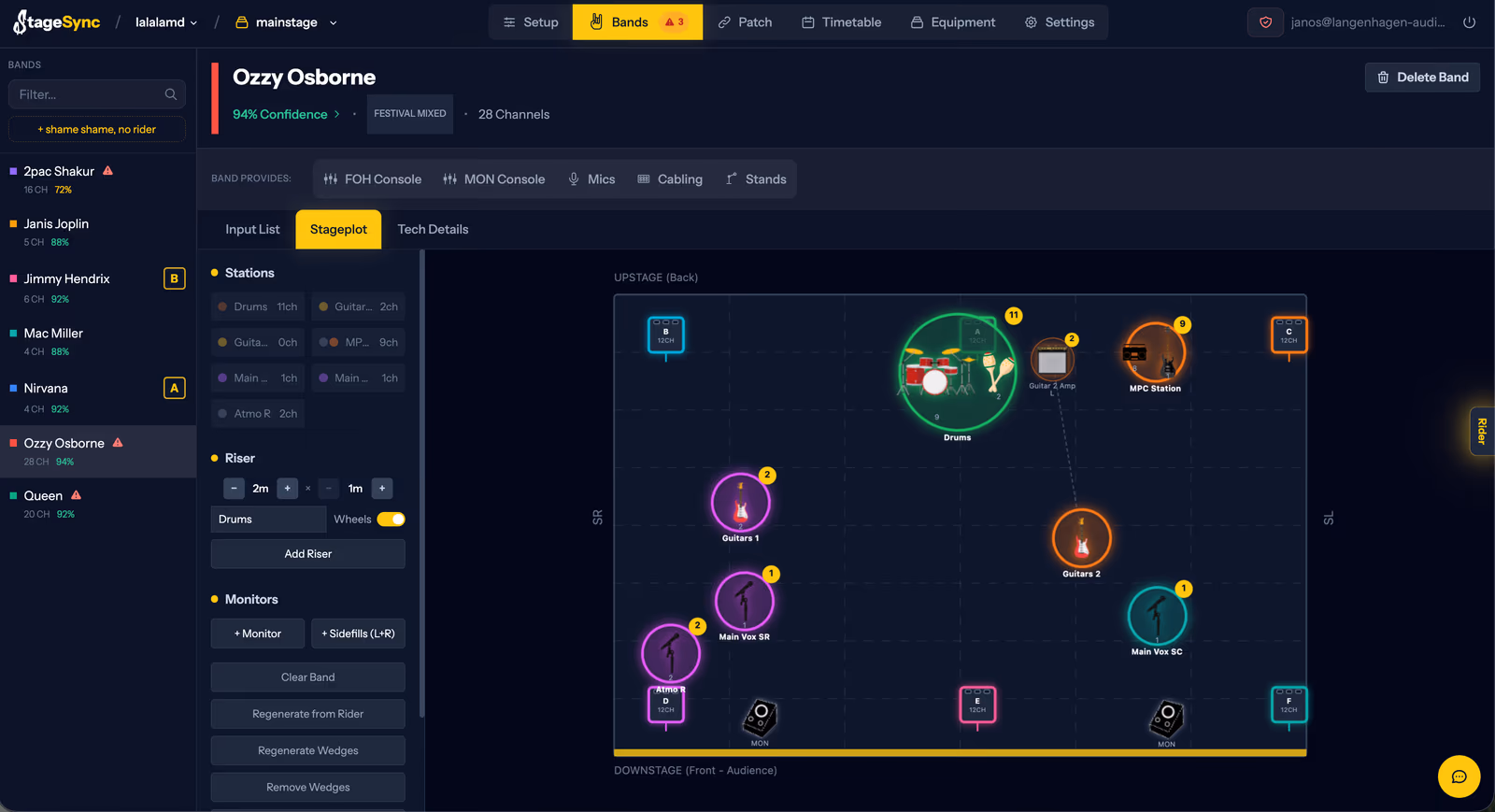Select the Main Vox SR microphone
Image resolution: width=1495 pixels, height=812 pixels.
click(x=745, y=602)
